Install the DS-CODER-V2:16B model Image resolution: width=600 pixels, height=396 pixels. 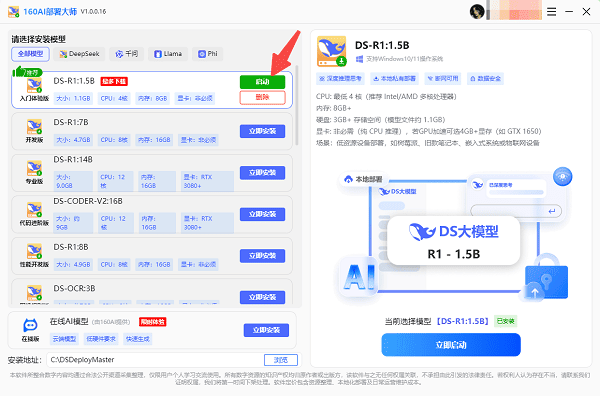tap(262, 214)
